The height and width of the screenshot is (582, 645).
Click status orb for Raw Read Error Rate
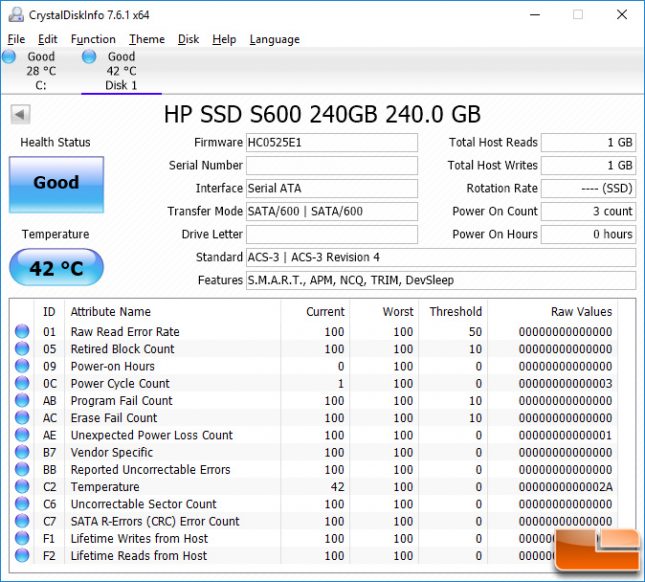pyautogui.click(x=22, y=332)
